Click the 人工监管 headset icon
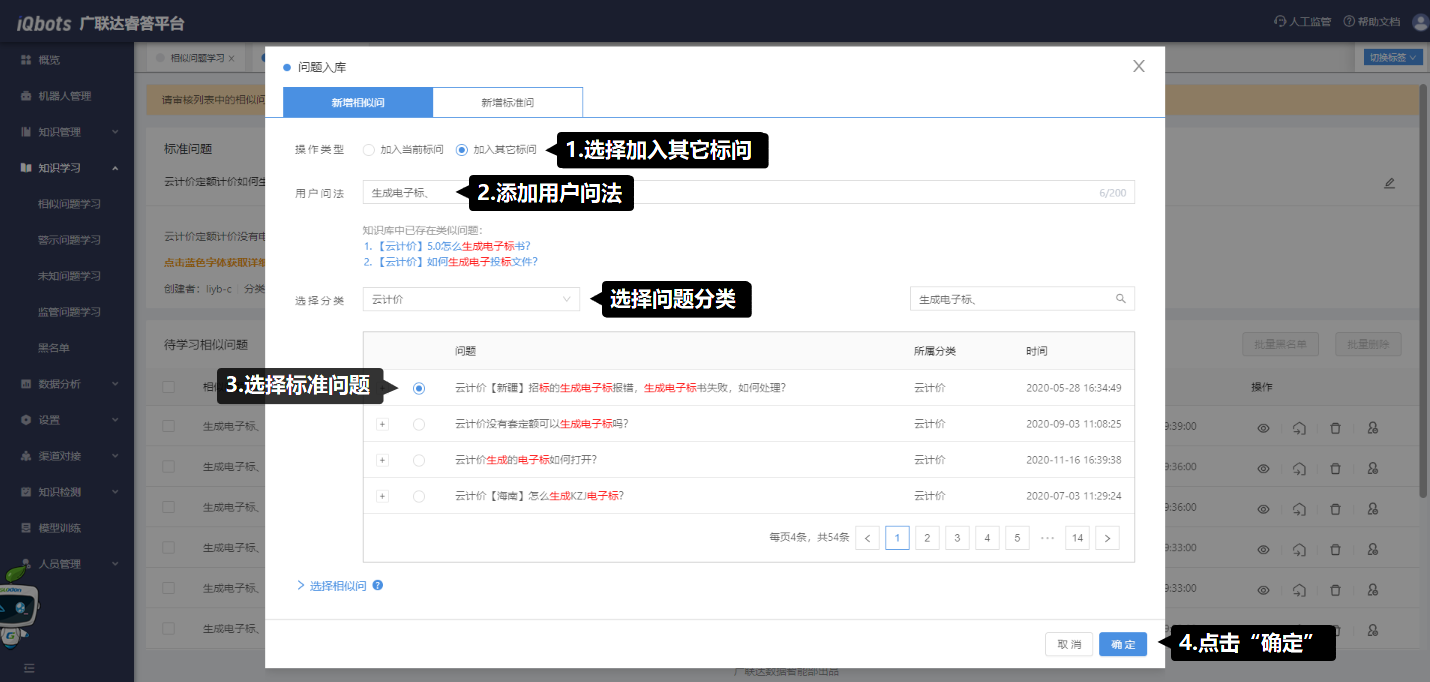 [1280, 22]
